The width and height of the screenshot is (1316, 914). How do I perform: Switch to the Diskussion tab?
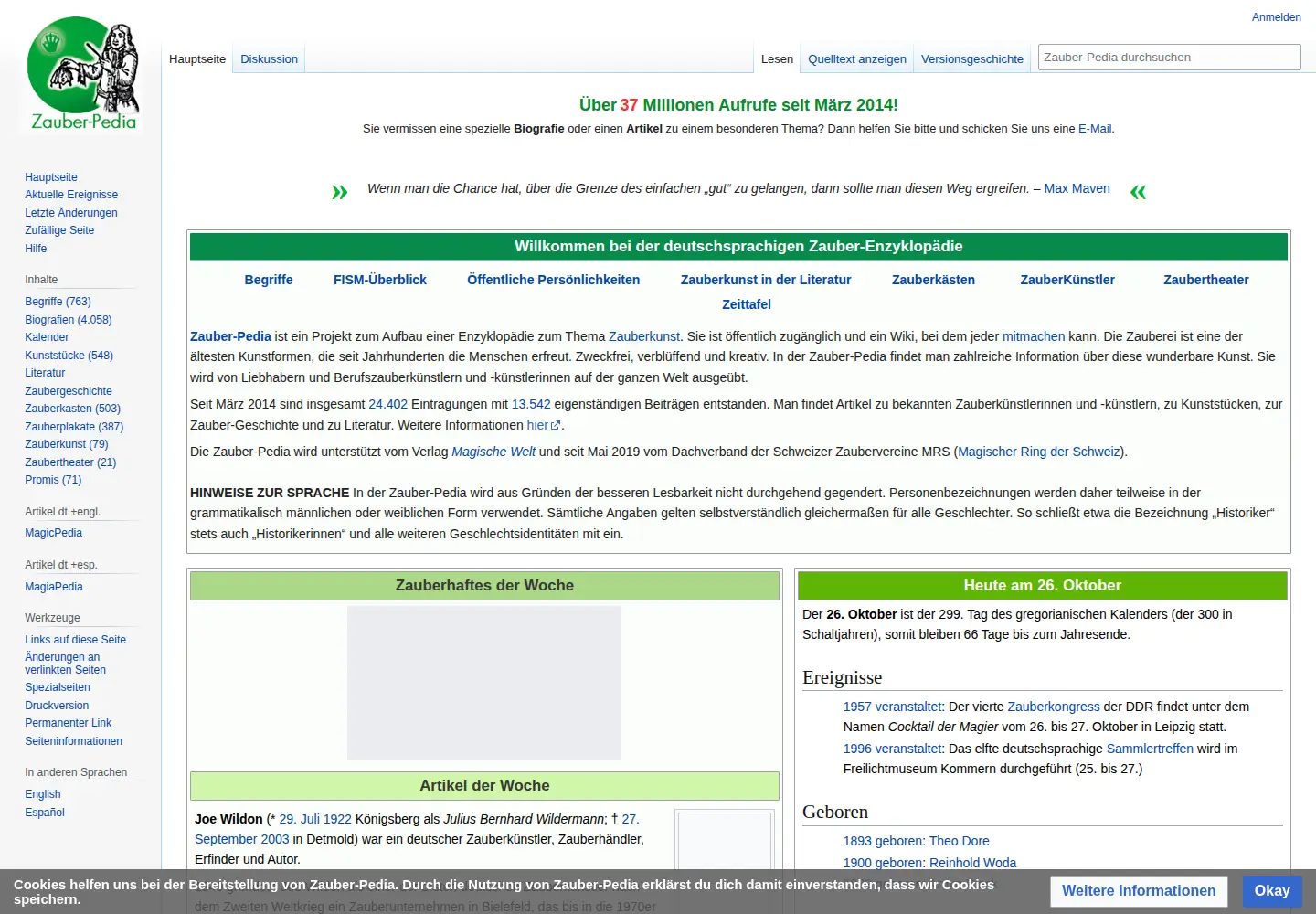click(x=270, y=58)
